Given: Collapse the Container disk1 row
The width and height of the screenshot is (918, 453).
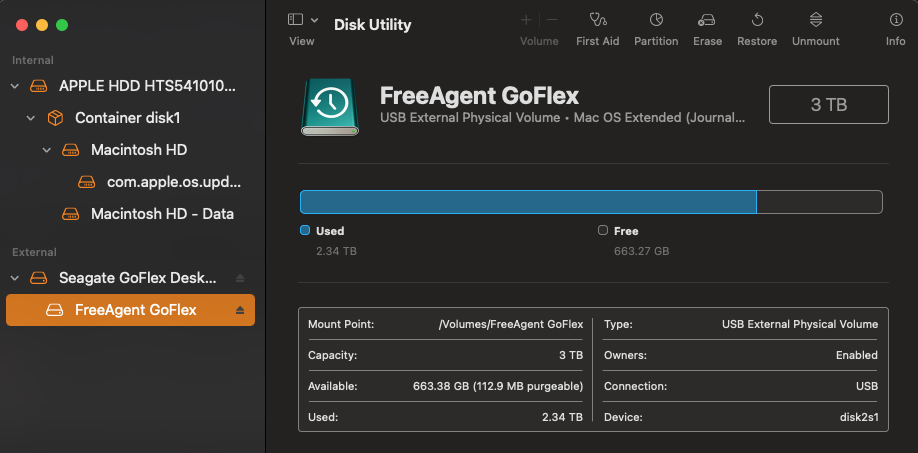Looking at the screenshot, I should [30, 118].
